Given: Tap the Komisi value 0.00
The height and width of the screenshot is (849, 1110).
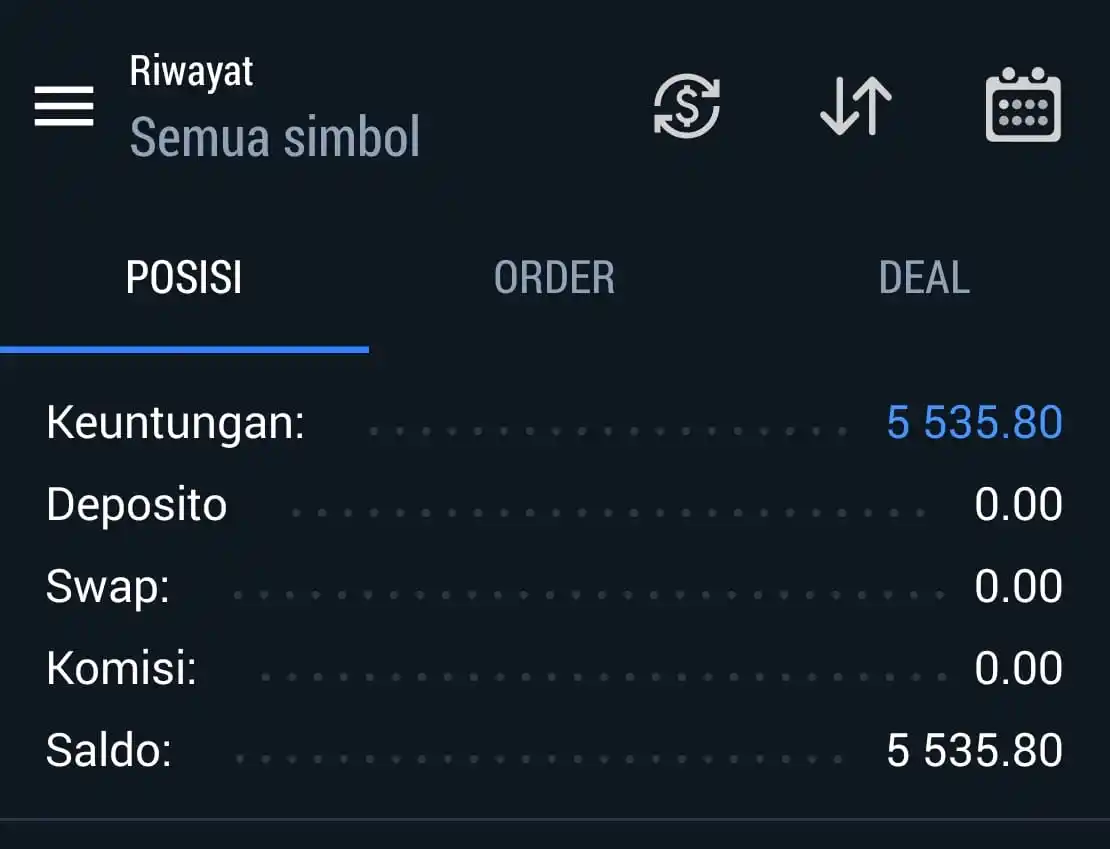Looking at the screenshot, I should [x=1018, y=668].
